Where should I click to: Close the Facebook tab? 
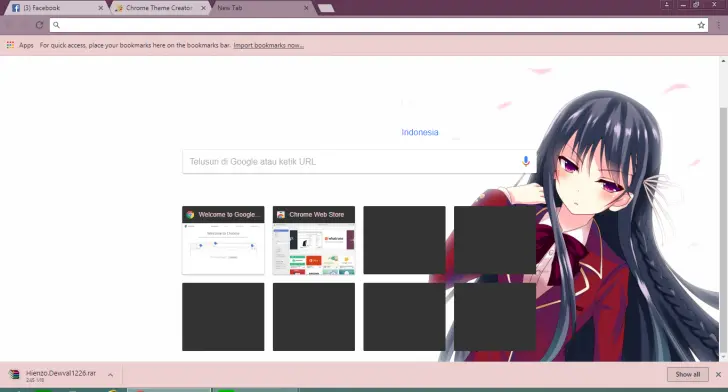[x=101, y=8]
